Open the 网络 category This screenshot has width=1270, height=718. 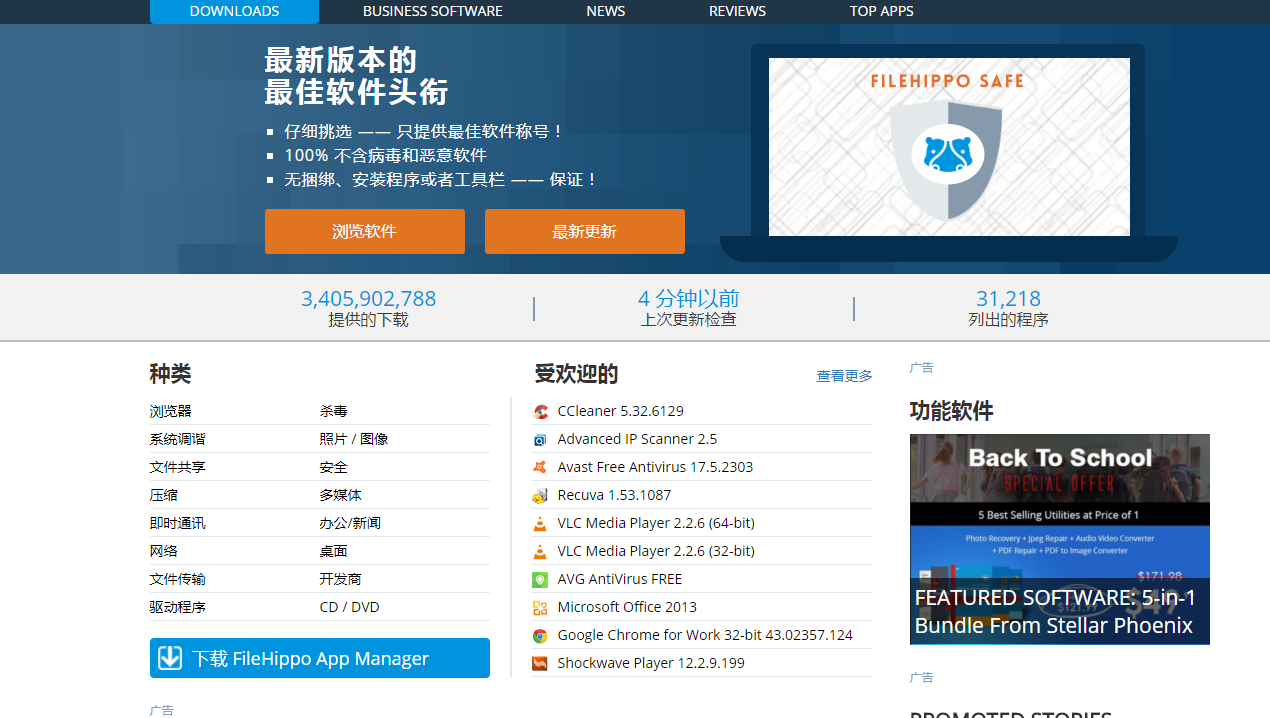[x=164, y=551]
